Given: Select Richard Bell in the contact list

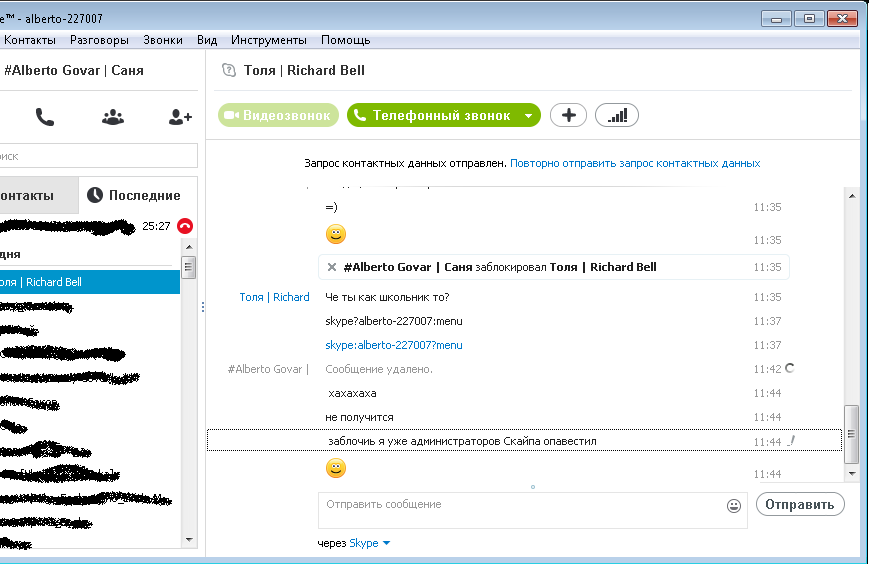Looking at the screenshot, I should pyautogui.click(x=90, y=282).
